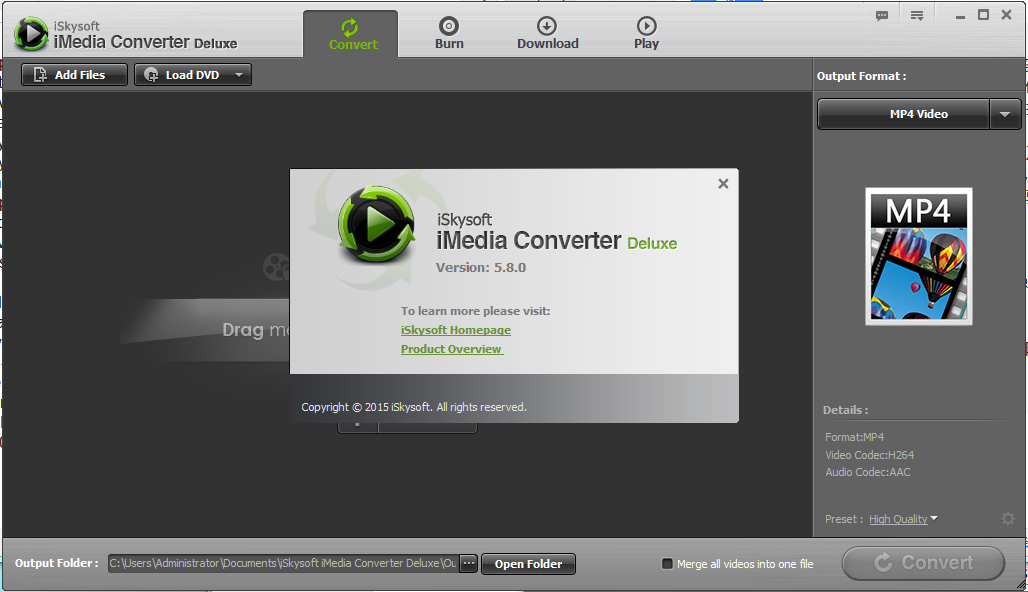Click the Add Files button
Screen dimensions: 1028x592
pyautogui.click(x=75, y=75)
